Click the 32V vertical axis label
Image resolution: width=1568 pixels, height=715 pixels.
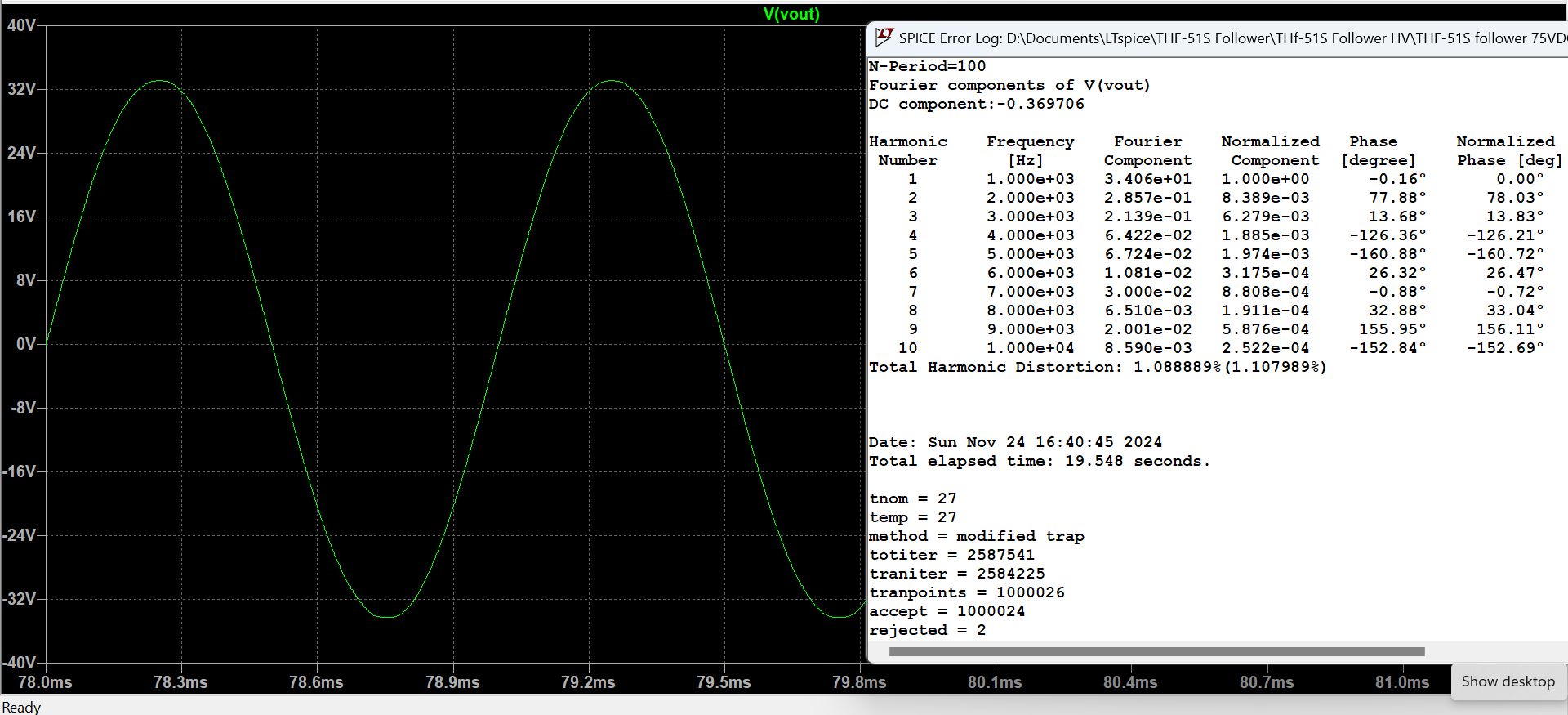(x=21, y=89)
